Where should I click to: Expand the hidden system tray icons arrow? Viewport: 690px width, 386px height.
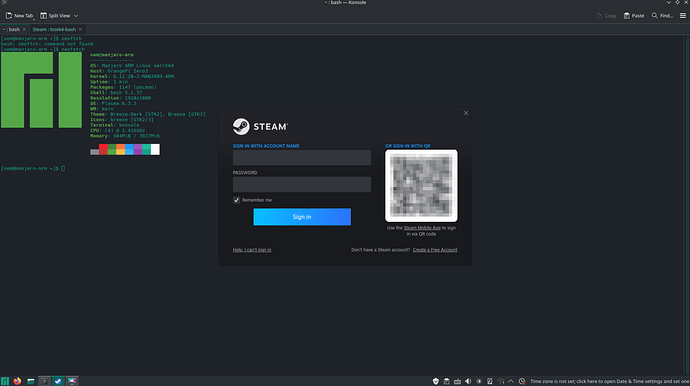click(x=511, y=381)
